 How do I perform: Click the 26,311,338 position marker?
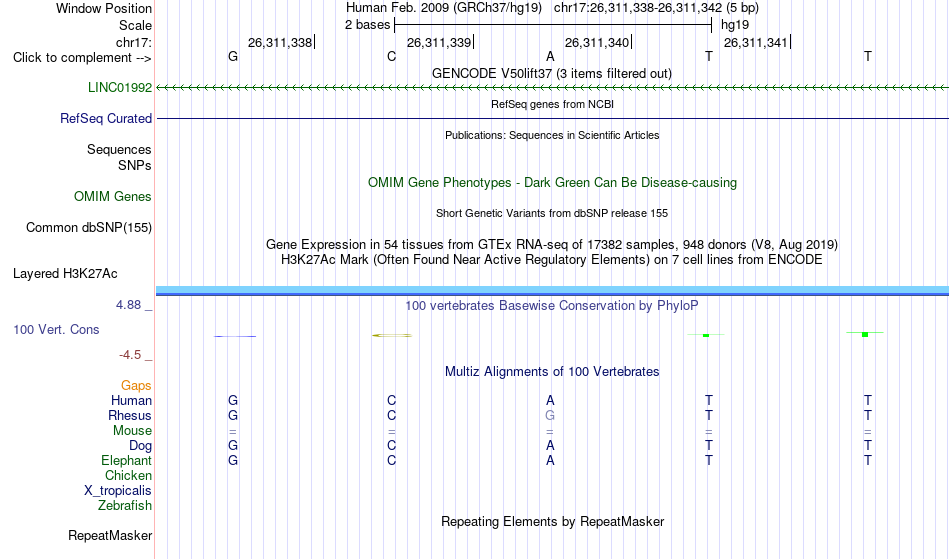(x=280, y=43)
